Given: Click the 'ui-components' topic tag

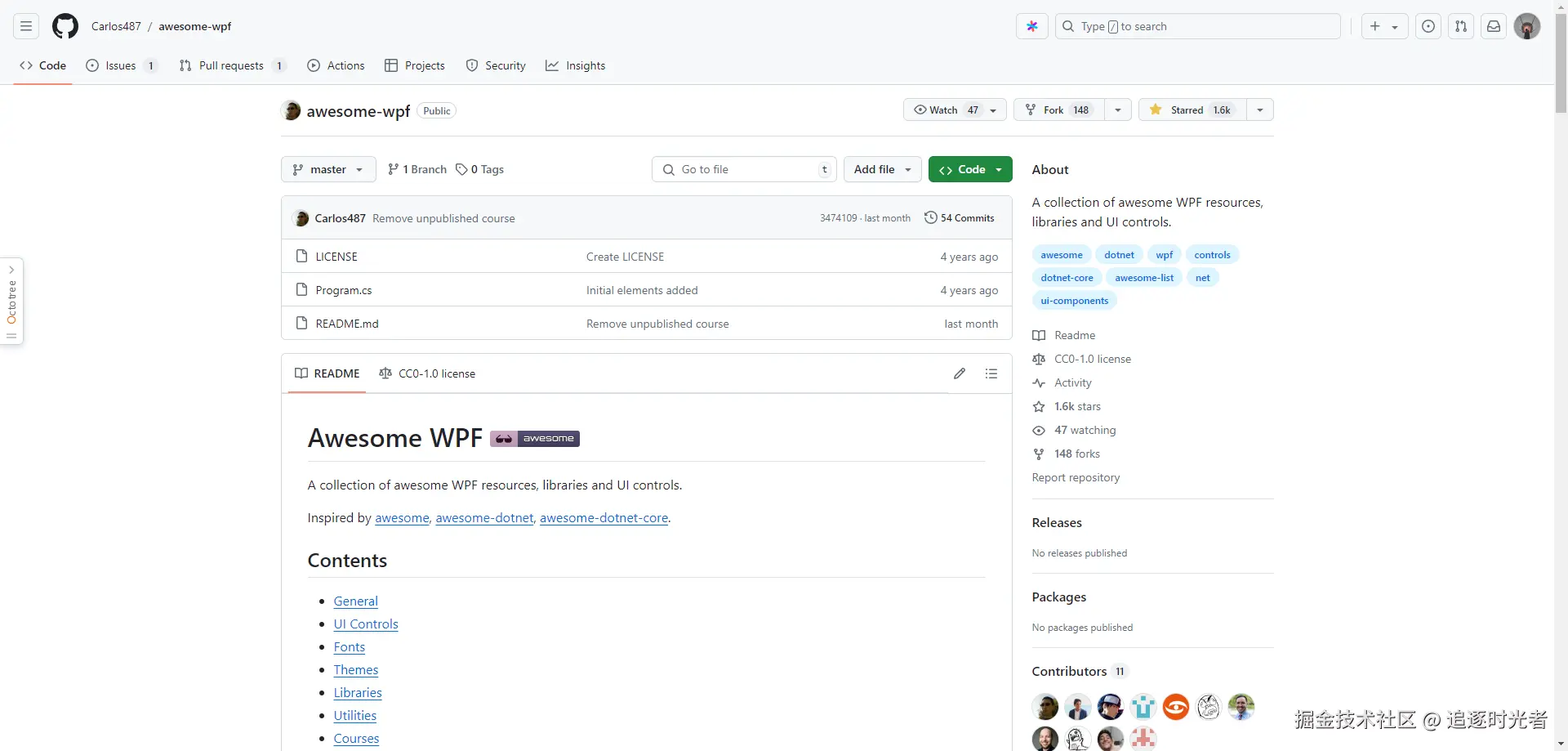Looking at the screenshot, I should click(x=1075, y=301).
